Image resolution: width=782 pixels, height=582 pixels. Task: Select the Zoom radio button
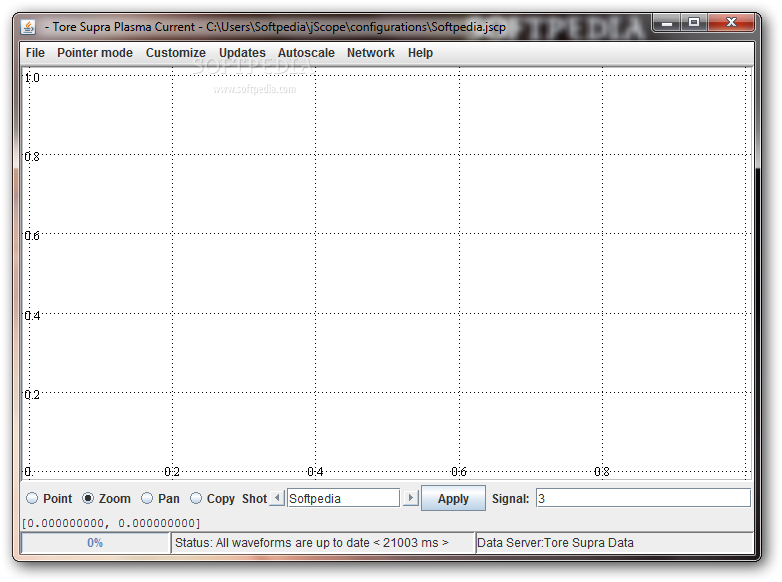(88, 498)
